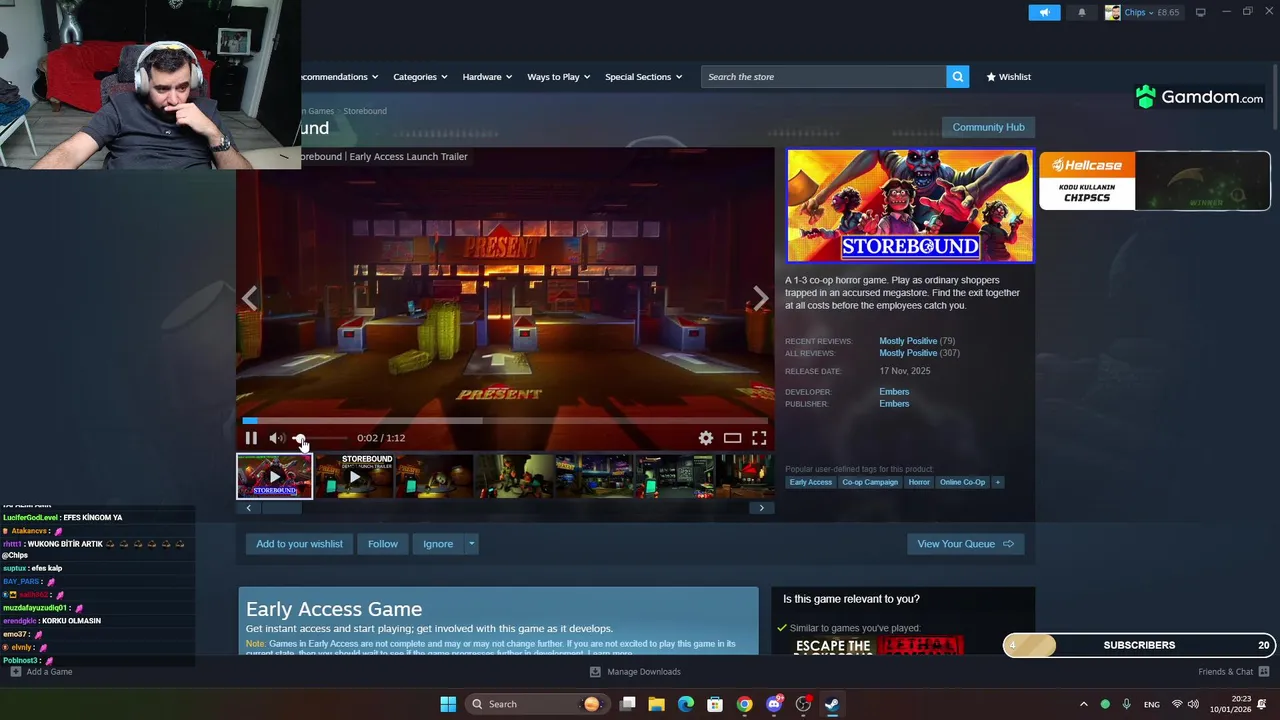The width and height of the screenshot is (1280, 720).
Task: Expand the Categories dropdown
Action: (x=420, y=77)
